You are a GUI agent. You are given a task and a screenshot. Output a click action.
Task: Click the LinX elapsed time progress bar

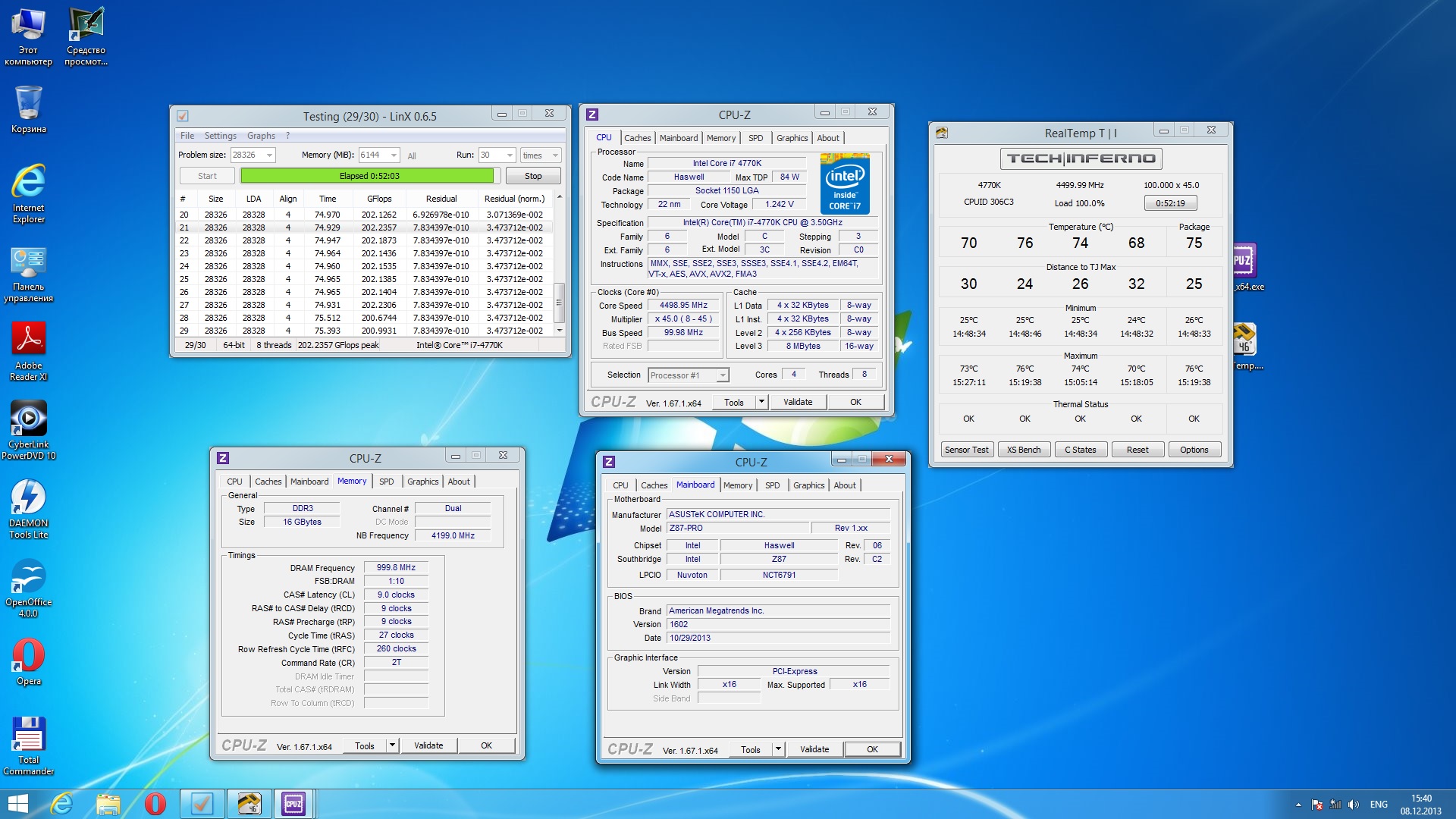point(369,176)
